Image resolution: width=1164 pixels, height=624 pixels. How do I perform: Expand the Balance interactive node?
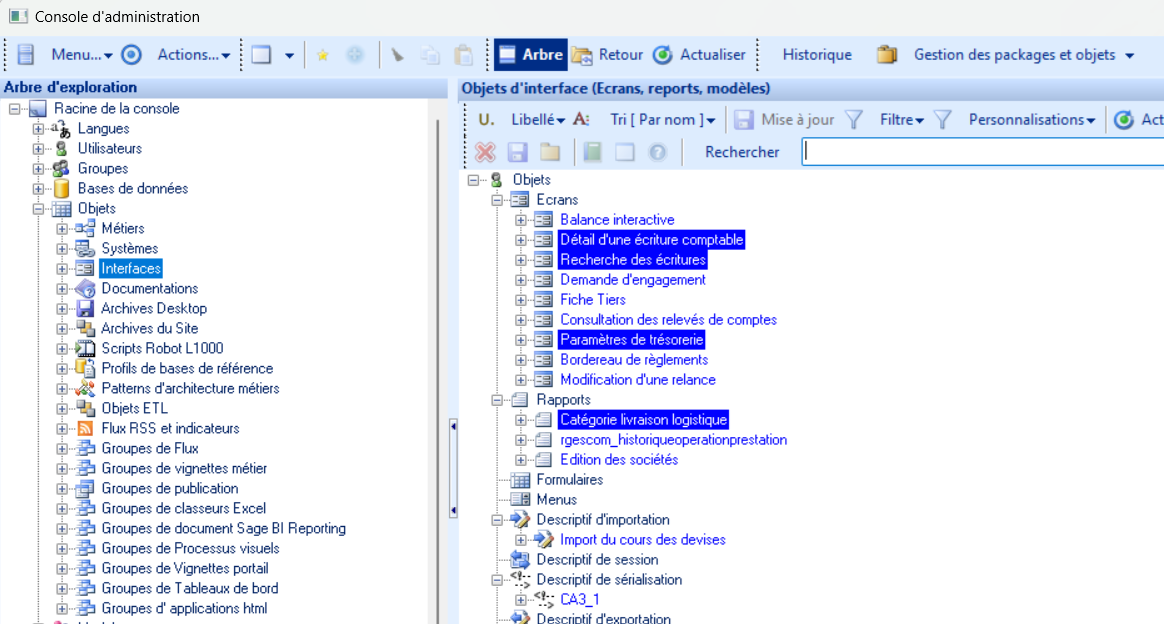click(x=520, y=220)
